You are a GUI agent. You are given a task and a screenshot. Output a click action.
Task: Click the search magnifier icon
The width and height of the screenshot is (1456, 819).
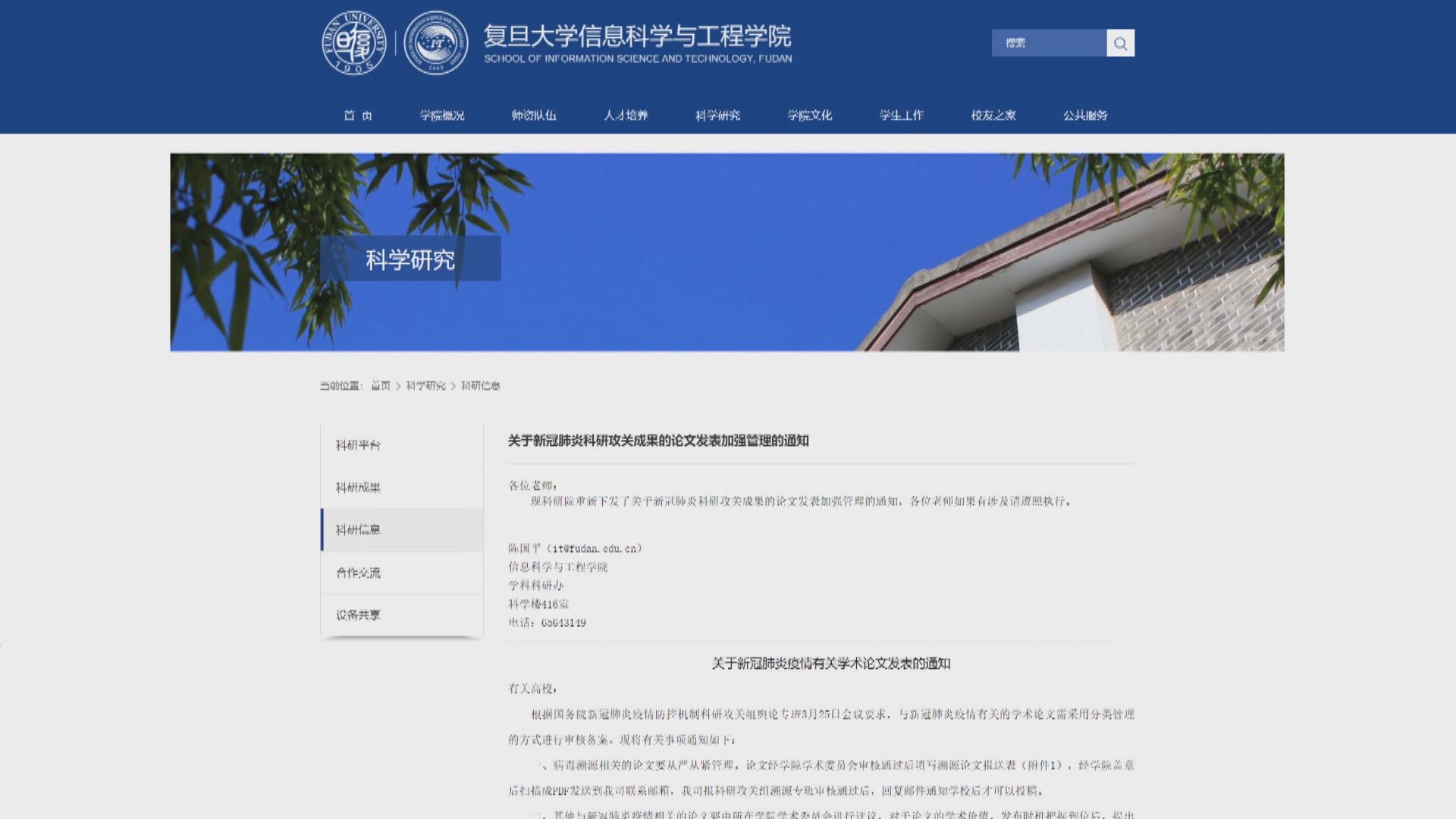tap(1120, 43)
